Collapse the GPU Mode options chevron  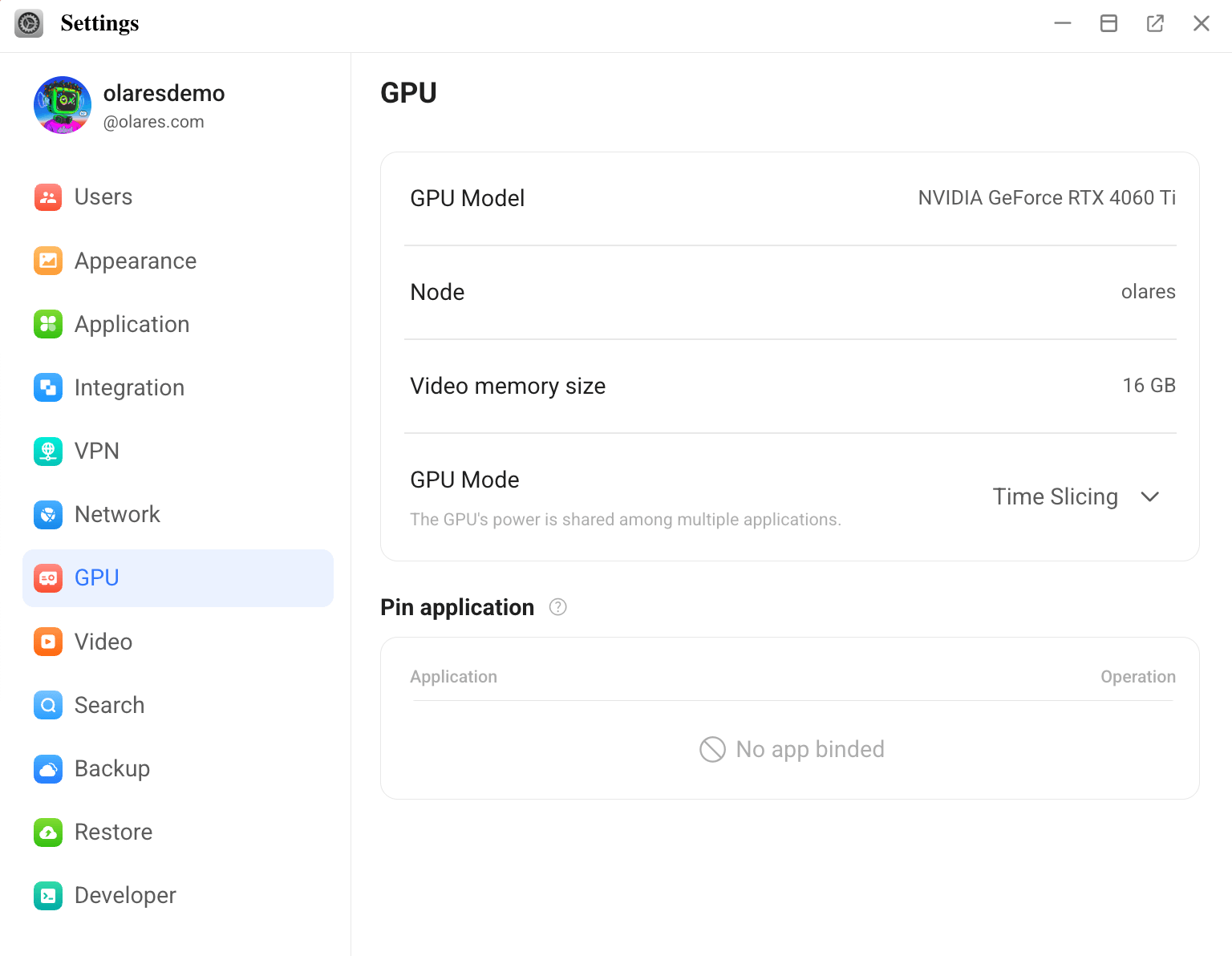[1150, 496]
